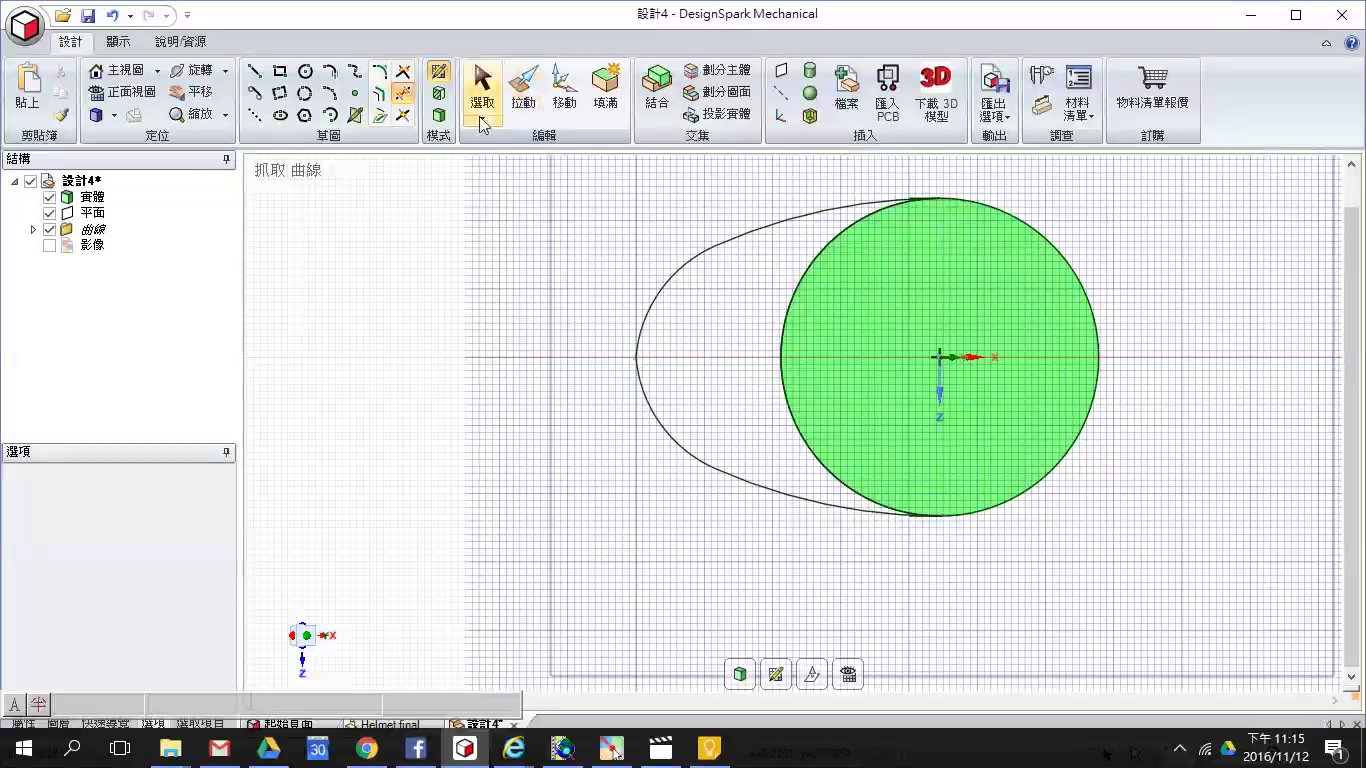Open Chrome from the Windows taskbar
The height and width of the screenshot is (768, 1366).
click(366, 748)
